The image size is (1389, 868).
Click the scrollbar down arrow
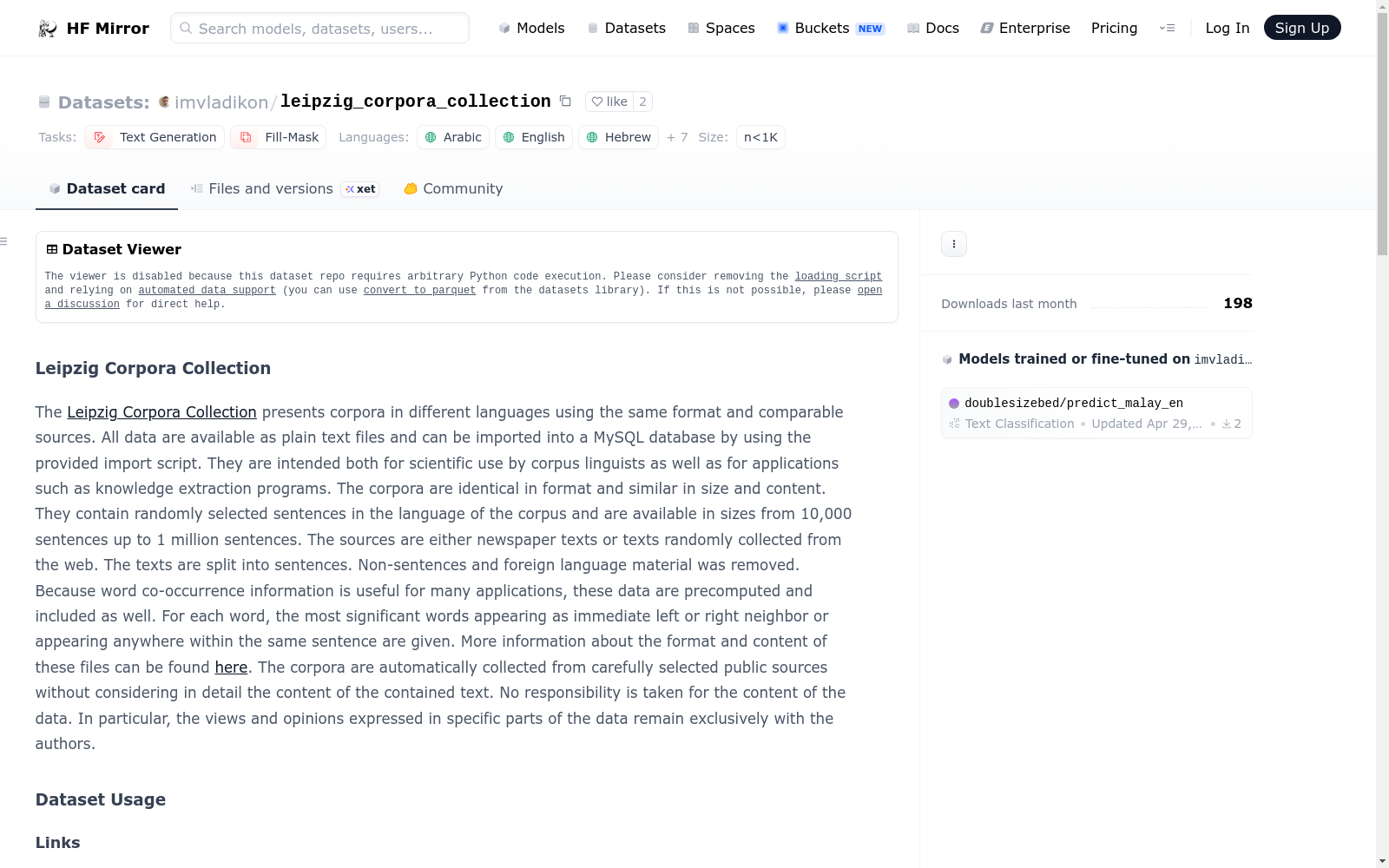coord(1382,861)
